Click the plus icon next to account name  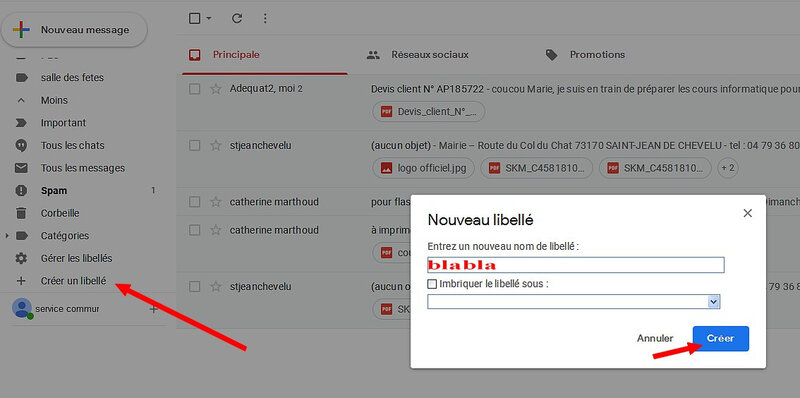[x=154, y=309]
